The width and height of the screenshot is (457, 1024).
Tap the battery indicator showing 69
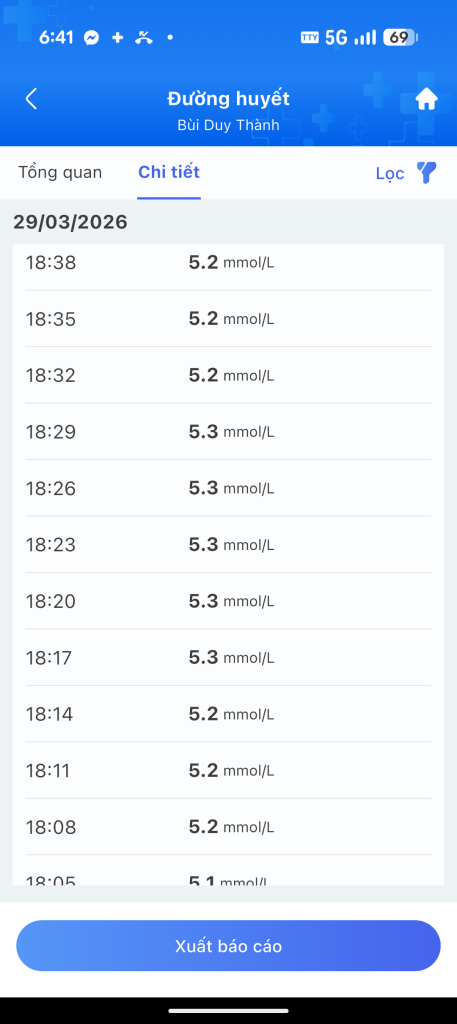[400, 38]
